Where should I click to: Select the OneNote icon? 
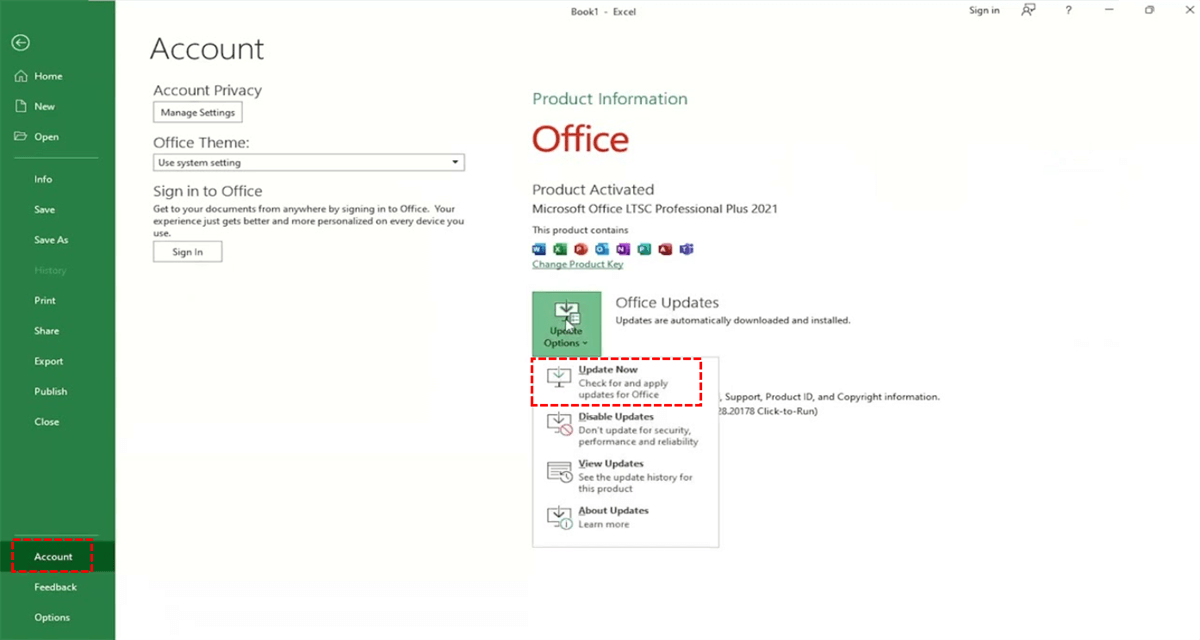(x=623, y=249)
